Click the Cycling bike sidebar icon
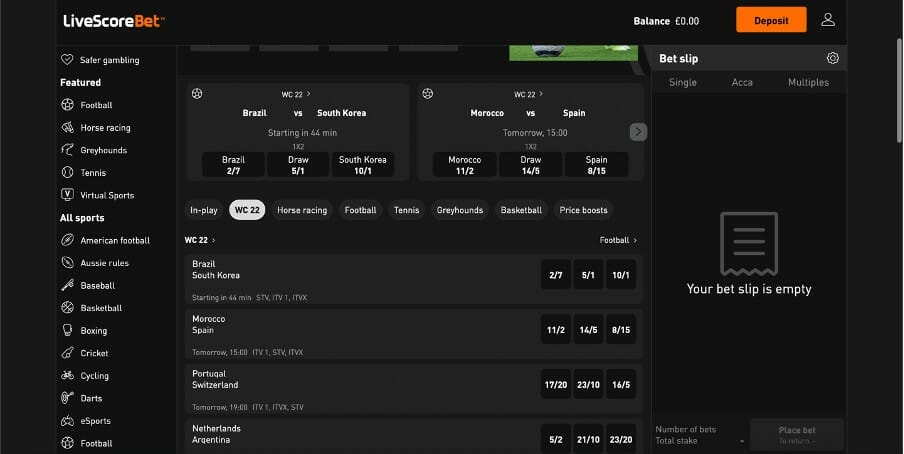904x454 pixels. [67, 375]
